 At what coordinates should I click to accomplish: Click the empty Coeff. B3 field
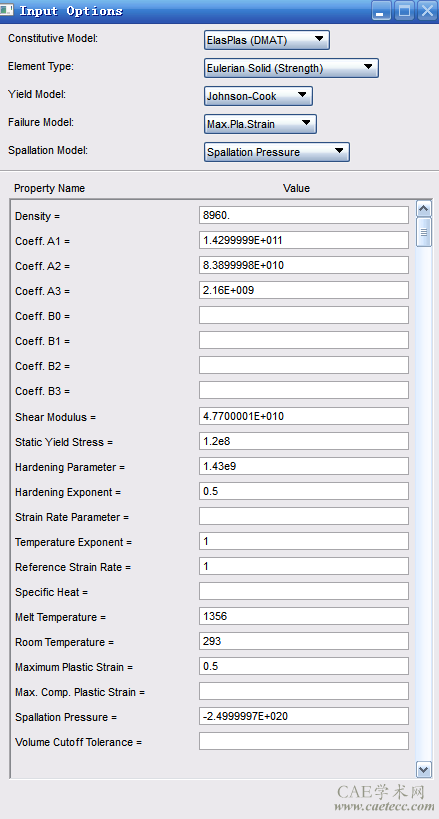[x=304, y=391]
